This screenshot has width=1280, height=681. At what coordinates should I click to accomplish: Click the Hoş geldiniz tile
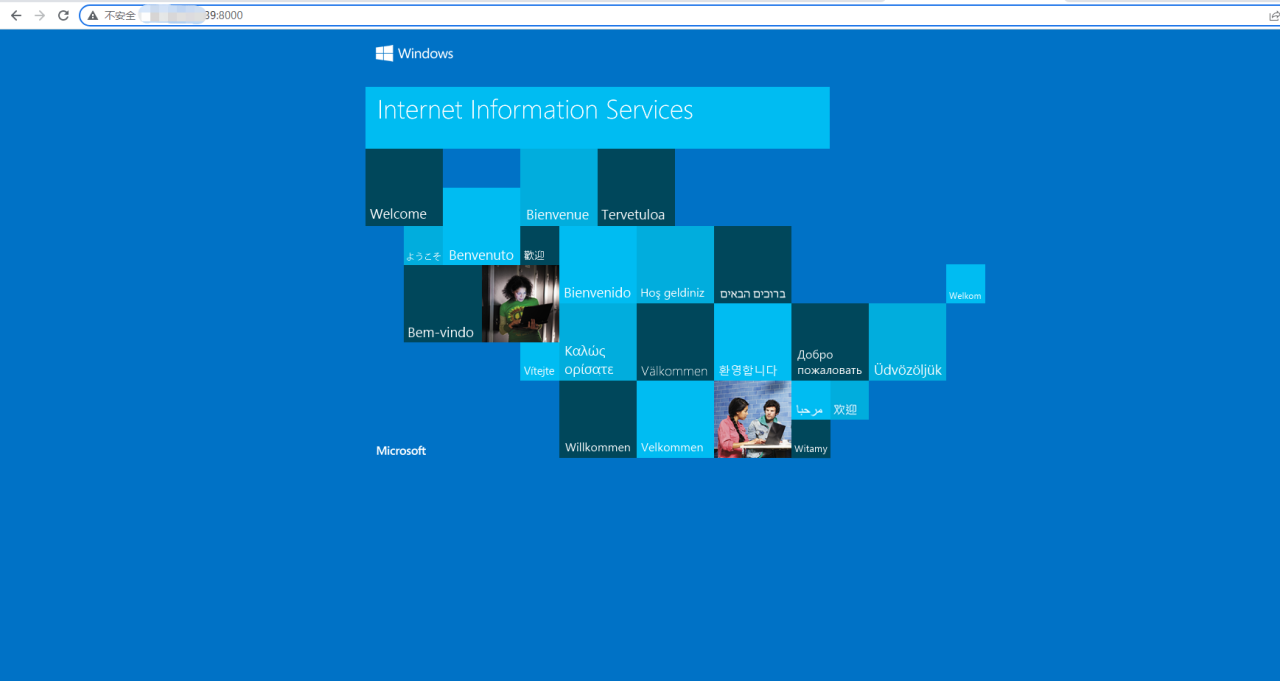[x=675, y=265]
